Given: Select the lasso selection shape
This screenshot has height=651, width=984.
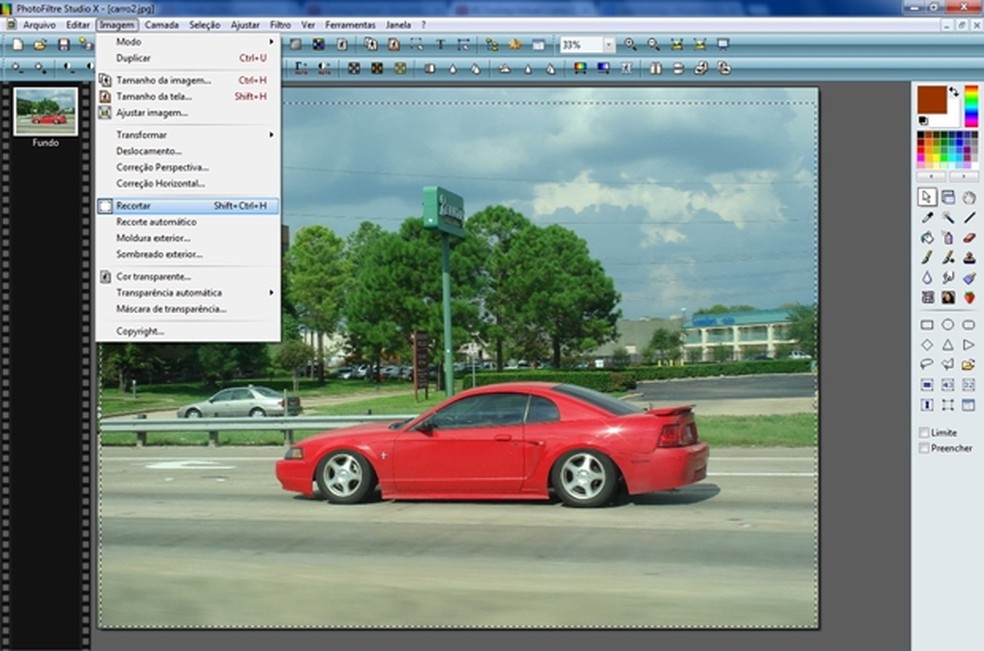Looking at the screenshot, I should [927, 364].
